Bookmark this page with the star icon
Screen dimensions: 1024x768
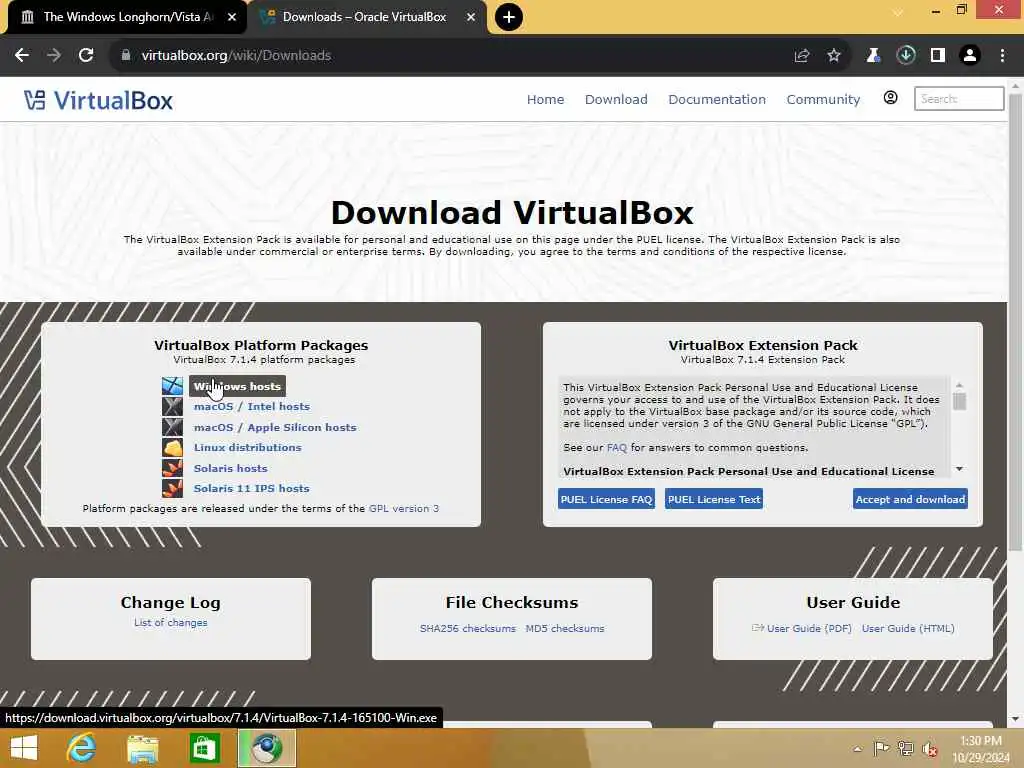(x=834, y=56)
